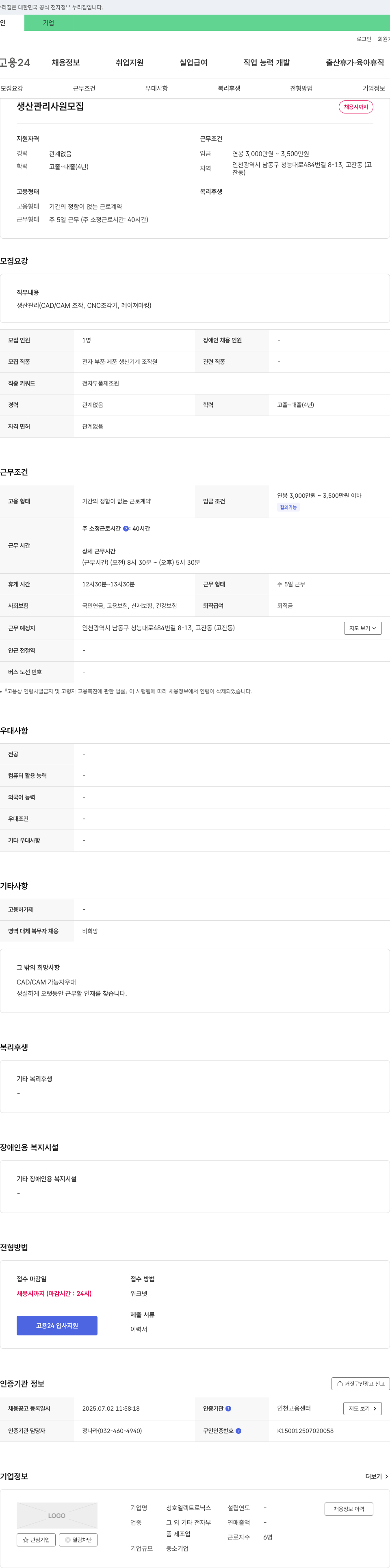Click the LOGO placeholder image of the company
The height and width of the screenshot is (1568, 390).
56,1516
